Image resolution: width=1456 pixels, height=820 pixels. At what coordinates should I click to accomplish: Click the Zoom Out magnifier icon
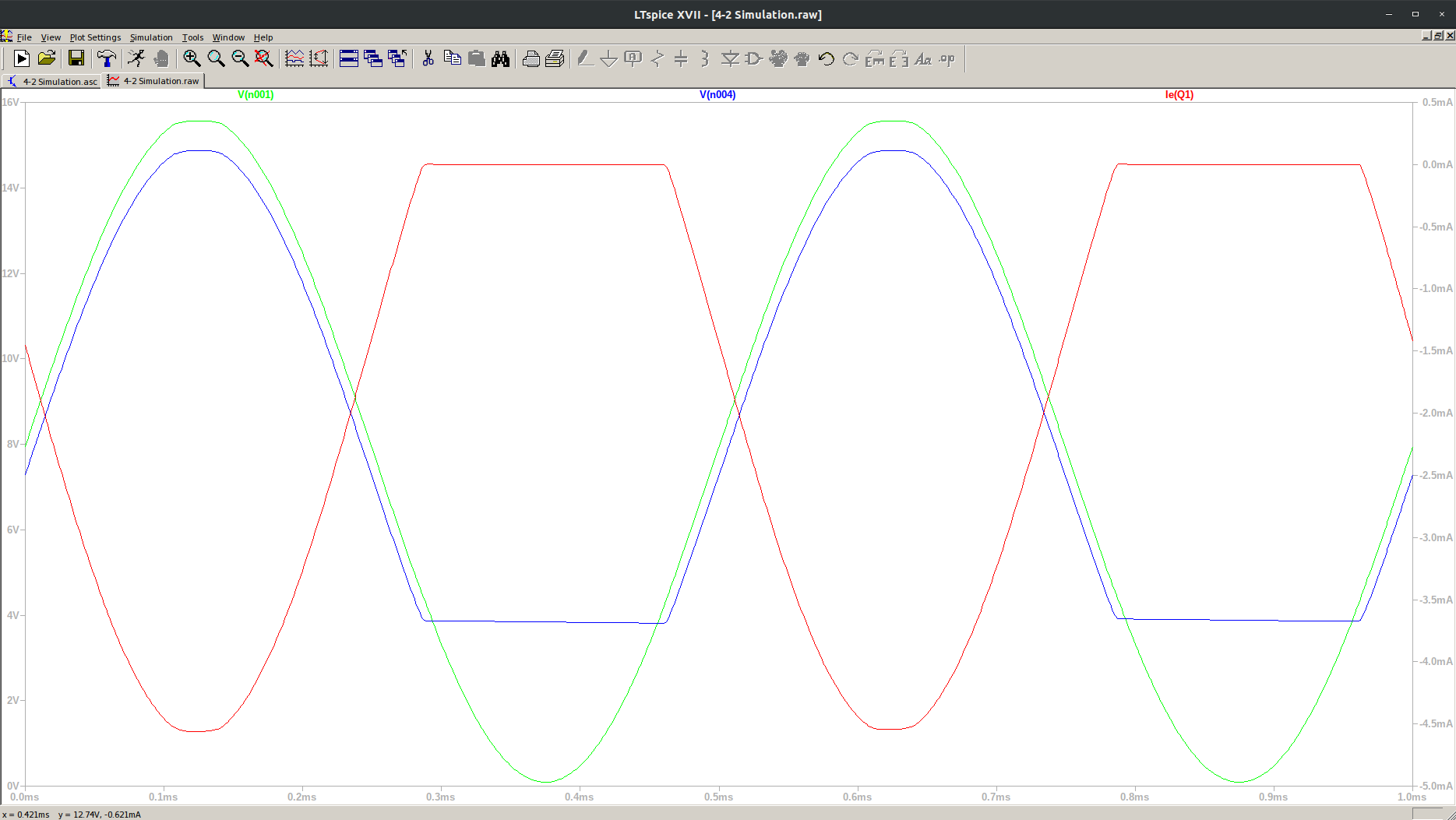[x=240, y=58]
